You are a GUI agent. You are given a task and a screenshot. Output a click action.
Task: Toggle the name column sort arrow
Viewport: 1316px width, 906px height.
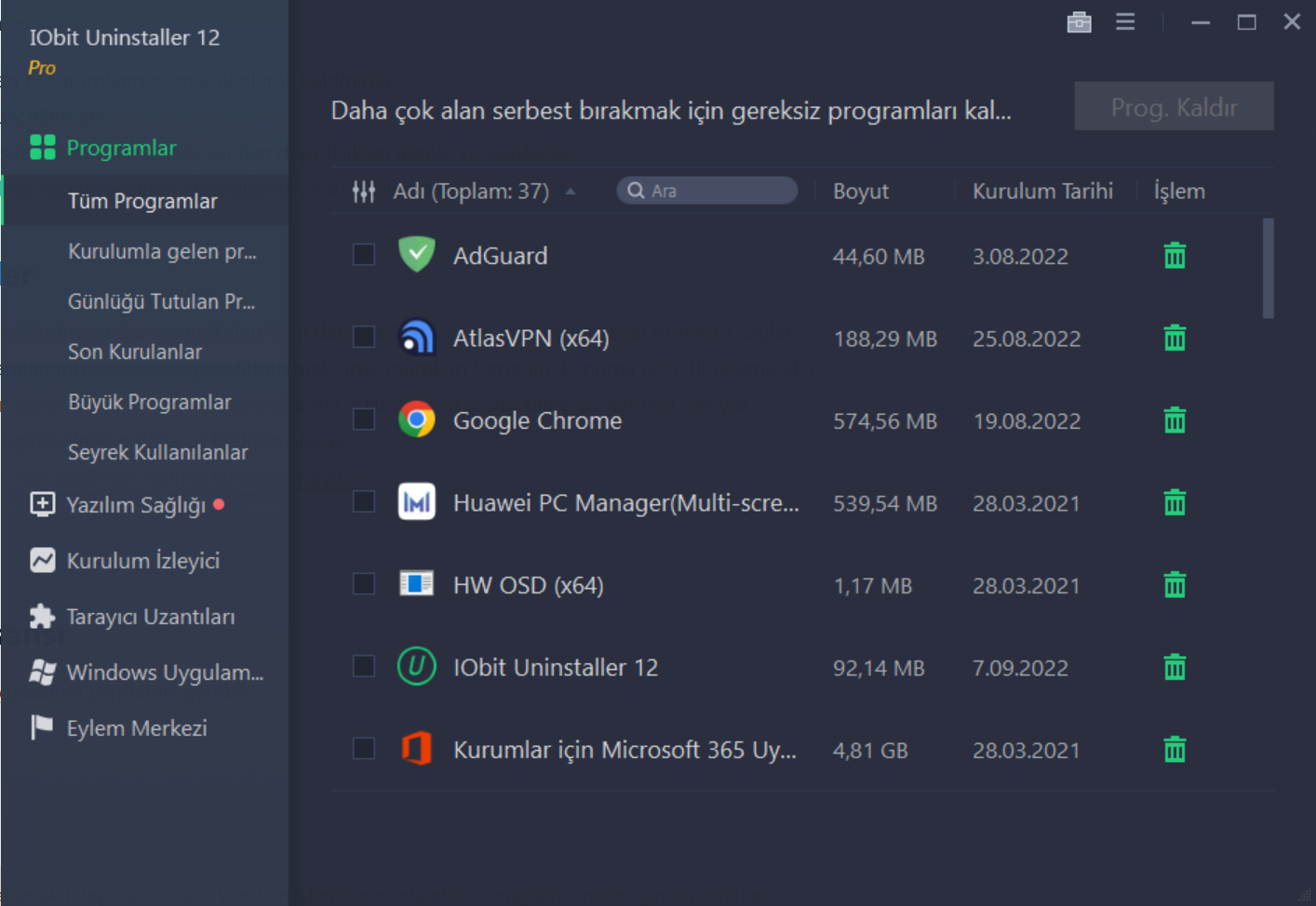pyautogui.click(x=571, y=192)
